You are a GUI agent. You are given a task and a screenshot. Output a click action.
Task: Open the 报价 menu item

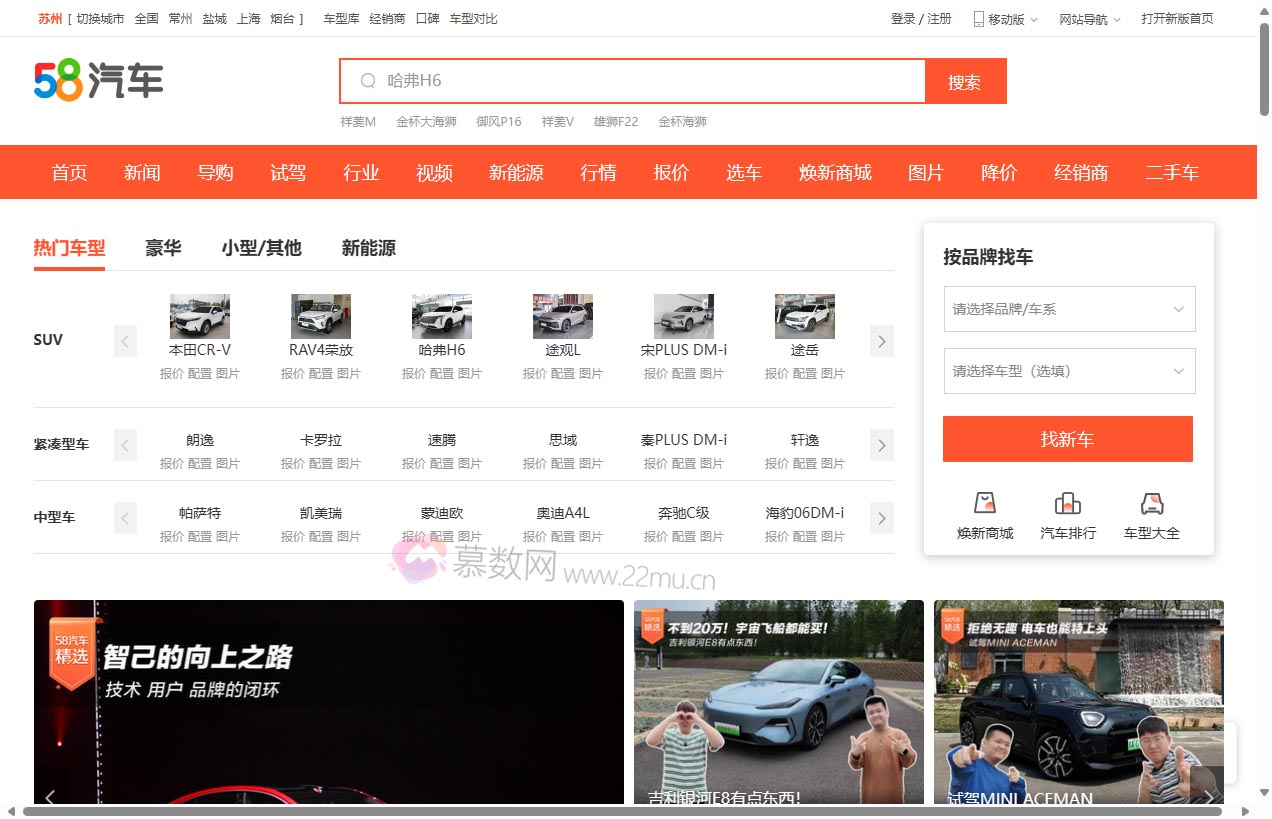coord(670,171)
